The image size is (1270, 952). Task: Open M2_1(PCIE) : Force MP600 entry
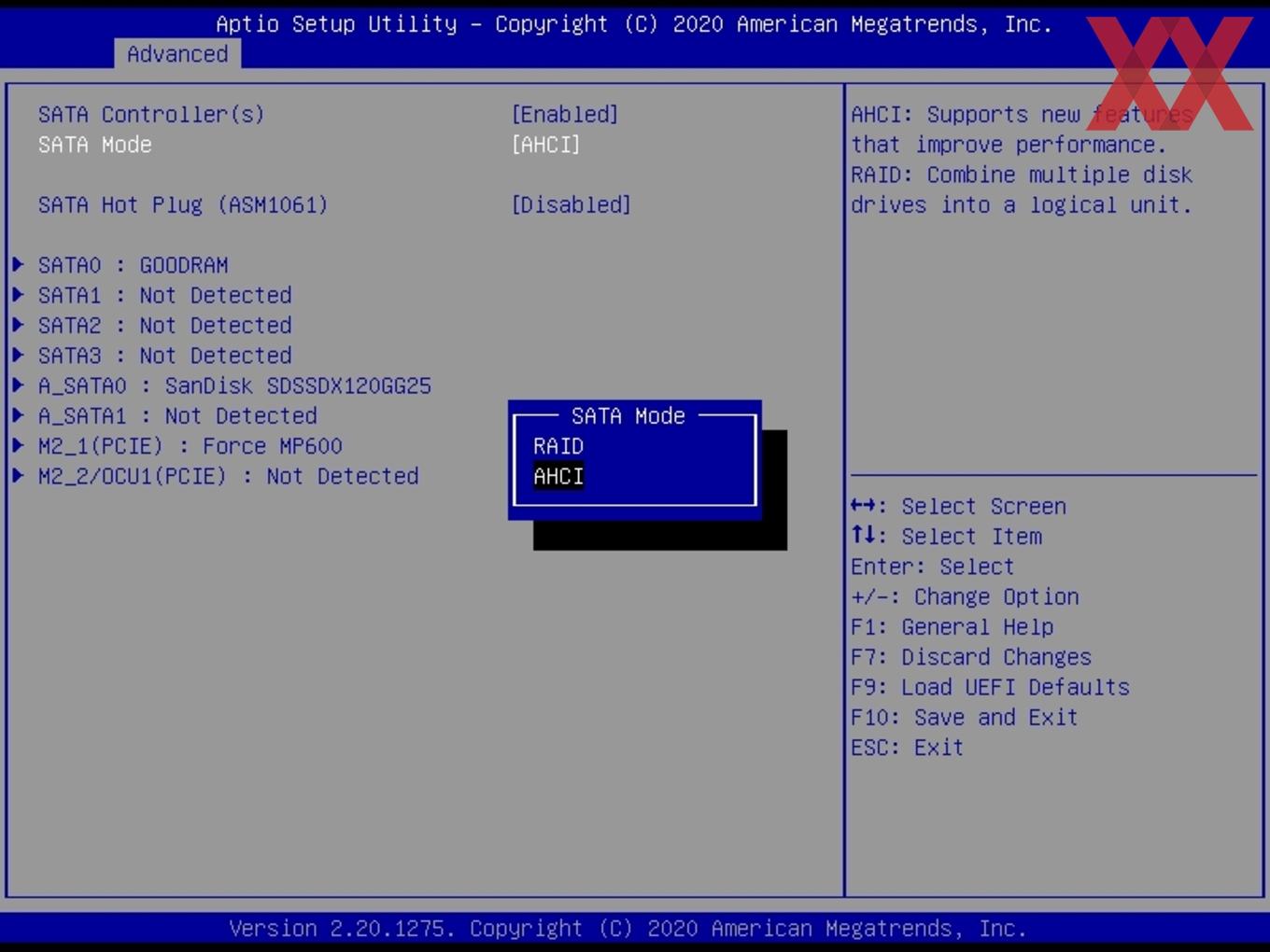[190, 446]
